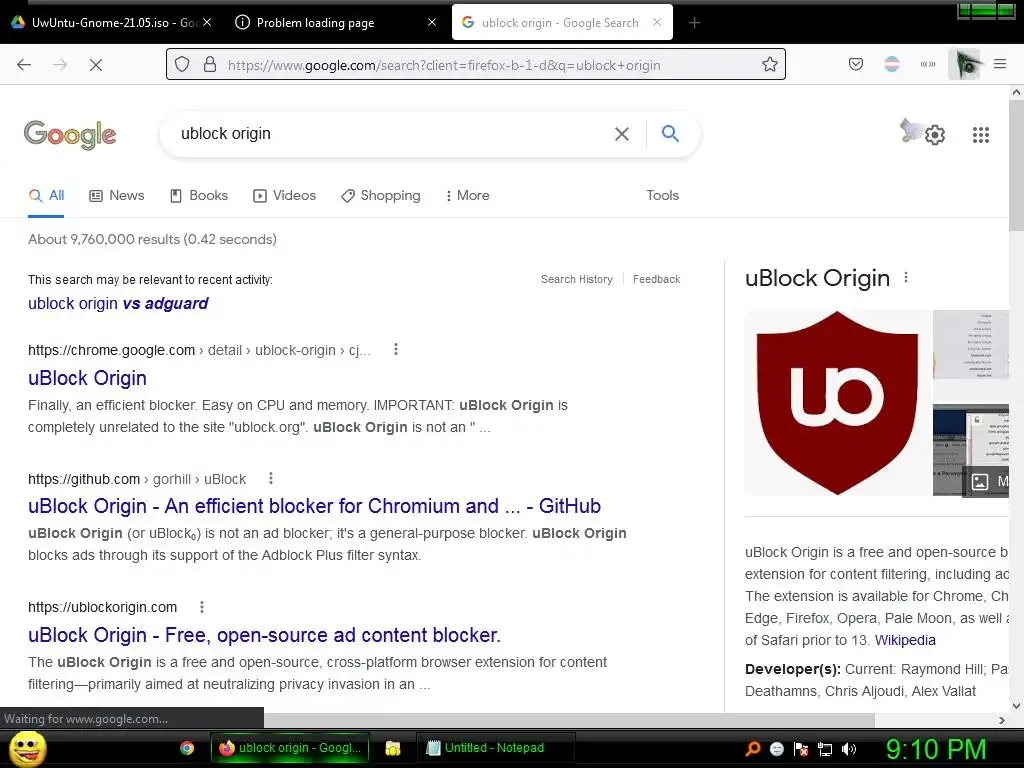Bookmark this page with the star

(769, 65)
